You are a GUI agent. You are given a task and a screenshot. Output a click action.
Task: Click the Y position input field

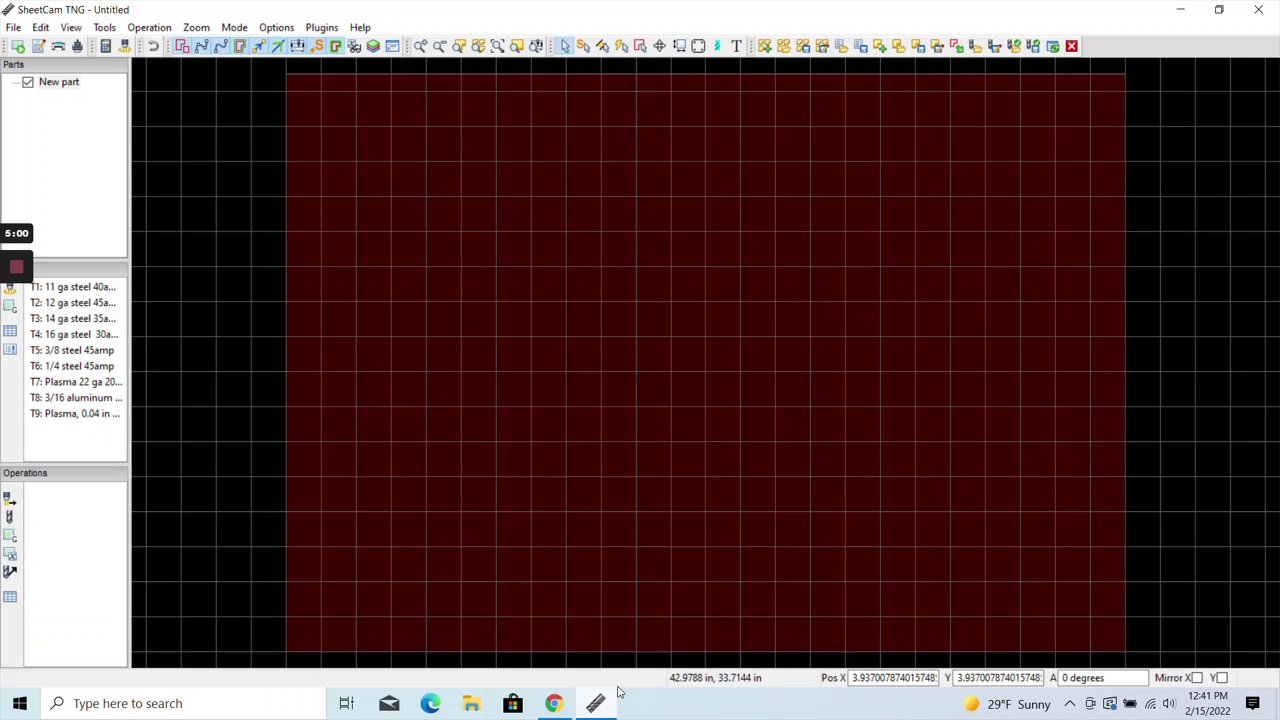click(x=1000, y=678)
